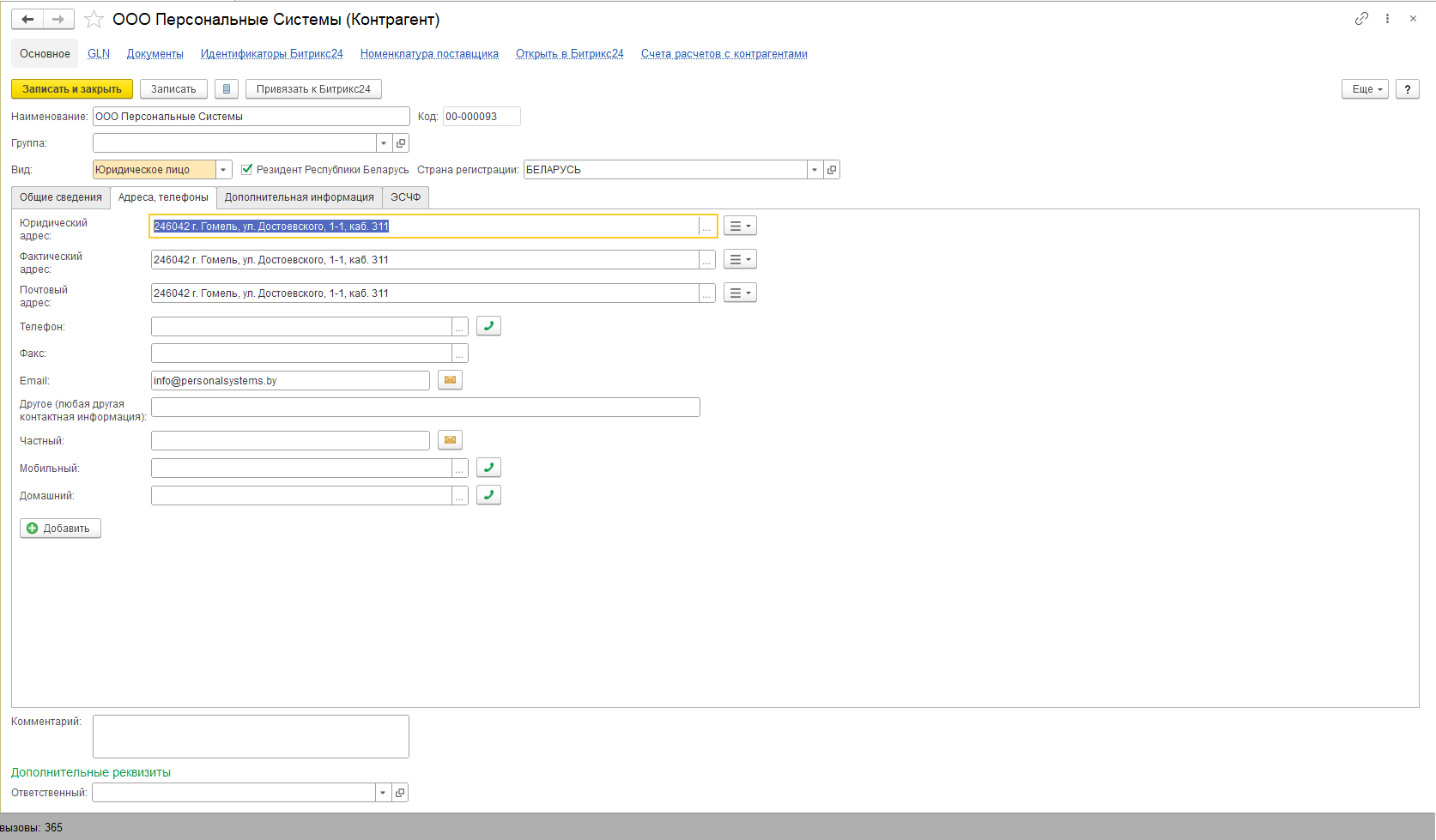The image size is (1436, 840).
Task: Click the Привязать к Битрикс24 button
Action: click(x=313, y=89)
